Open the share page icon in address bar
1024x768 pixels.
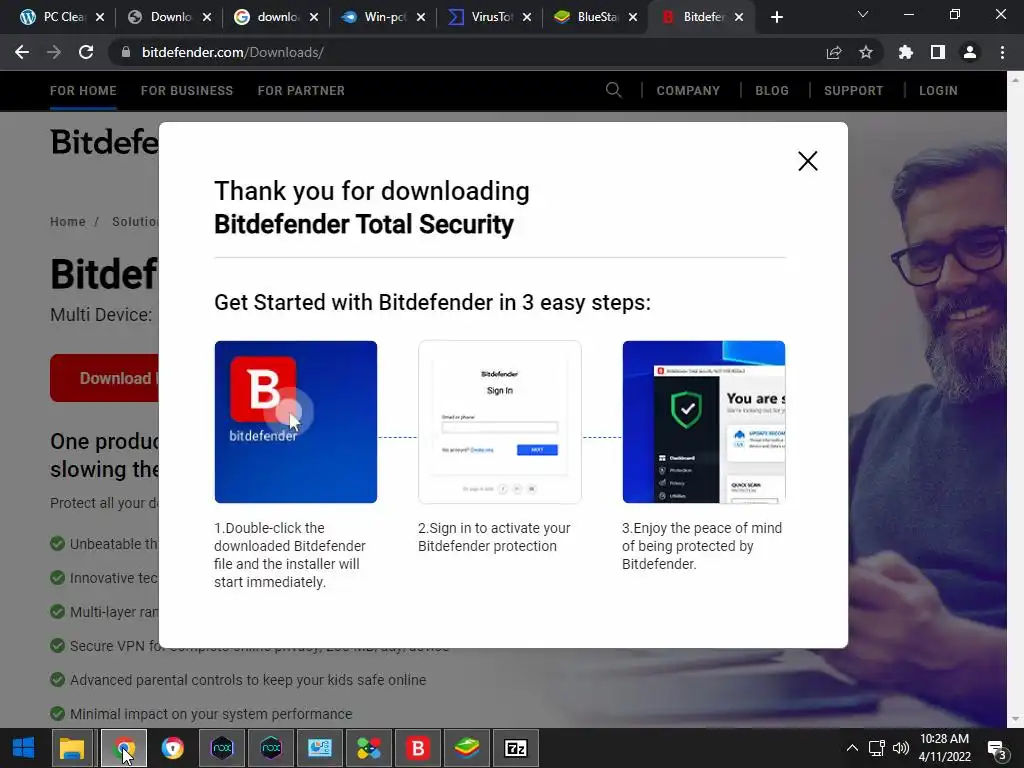pyautogui.click(x=834, y=52)
